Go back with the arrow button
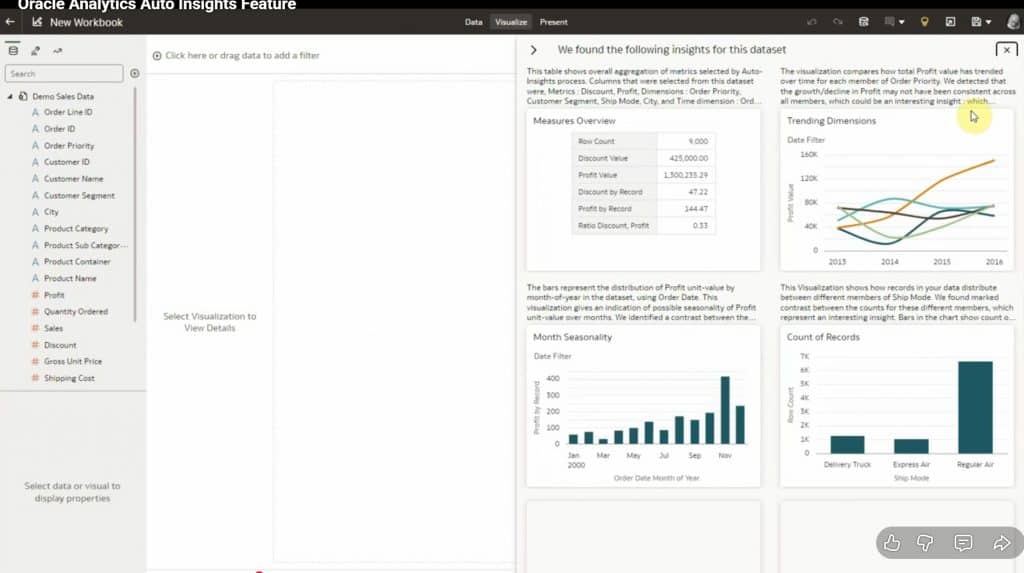 point(10,22)
